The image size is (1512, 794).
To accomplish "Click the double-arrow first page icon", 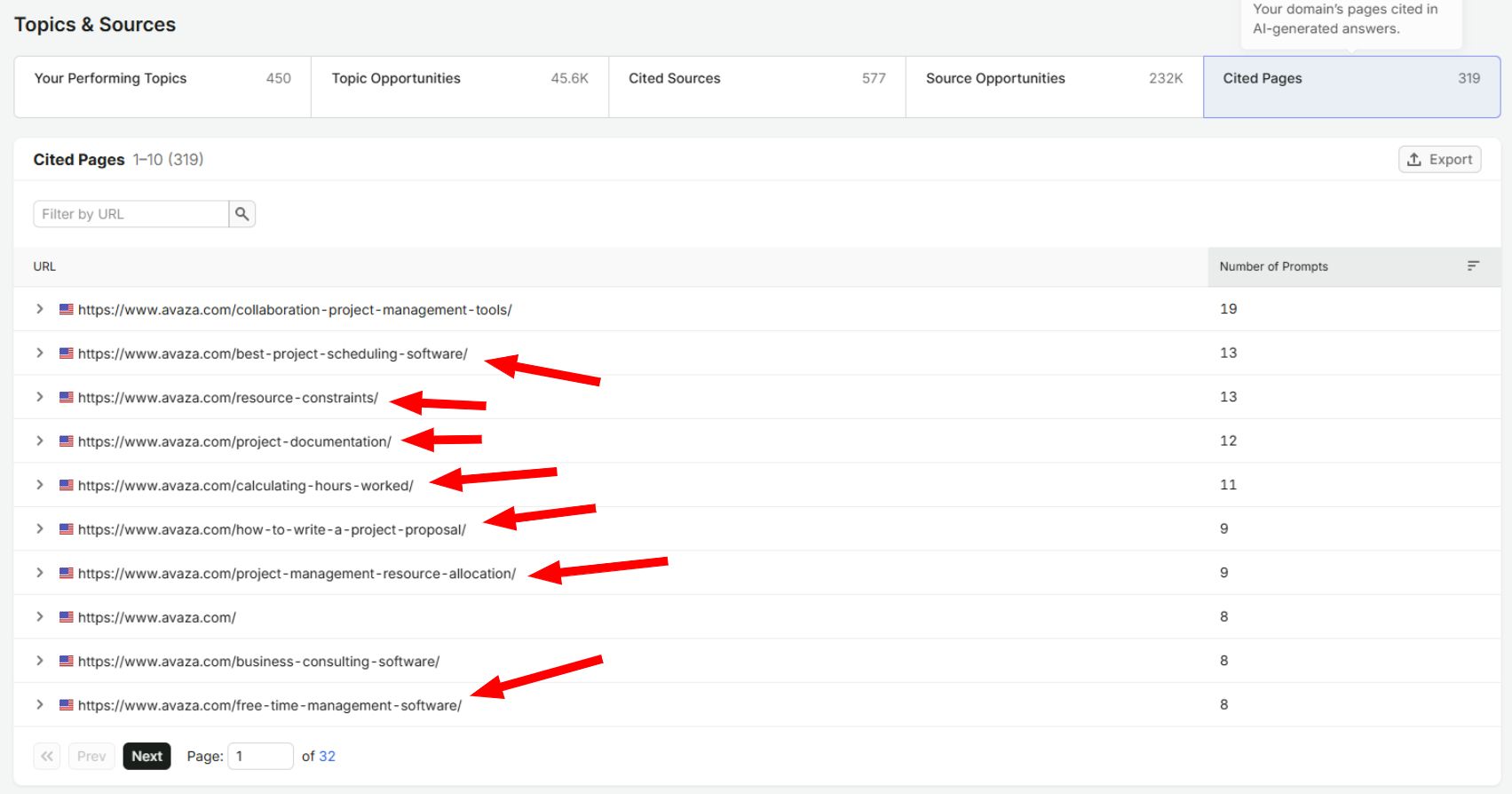I will coord(47,756).
